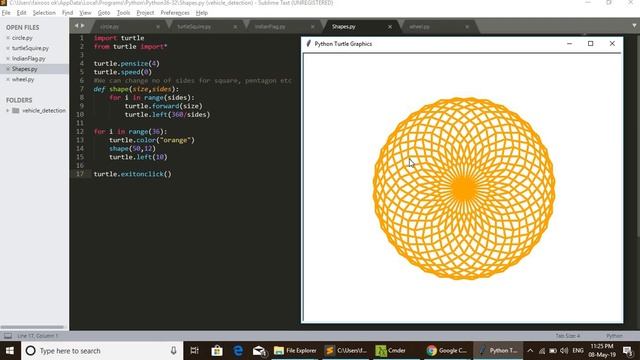Select turtleSquire.py in Open Files sidebar
The height and width of the screenshot is (360, 640).
click(x=30, y=48)
